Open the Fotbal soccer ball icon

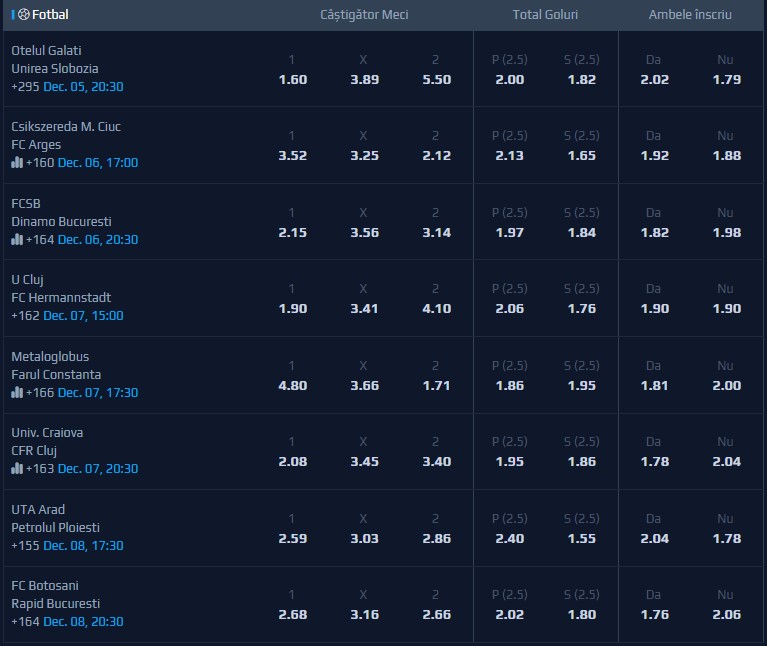(23, 15)
